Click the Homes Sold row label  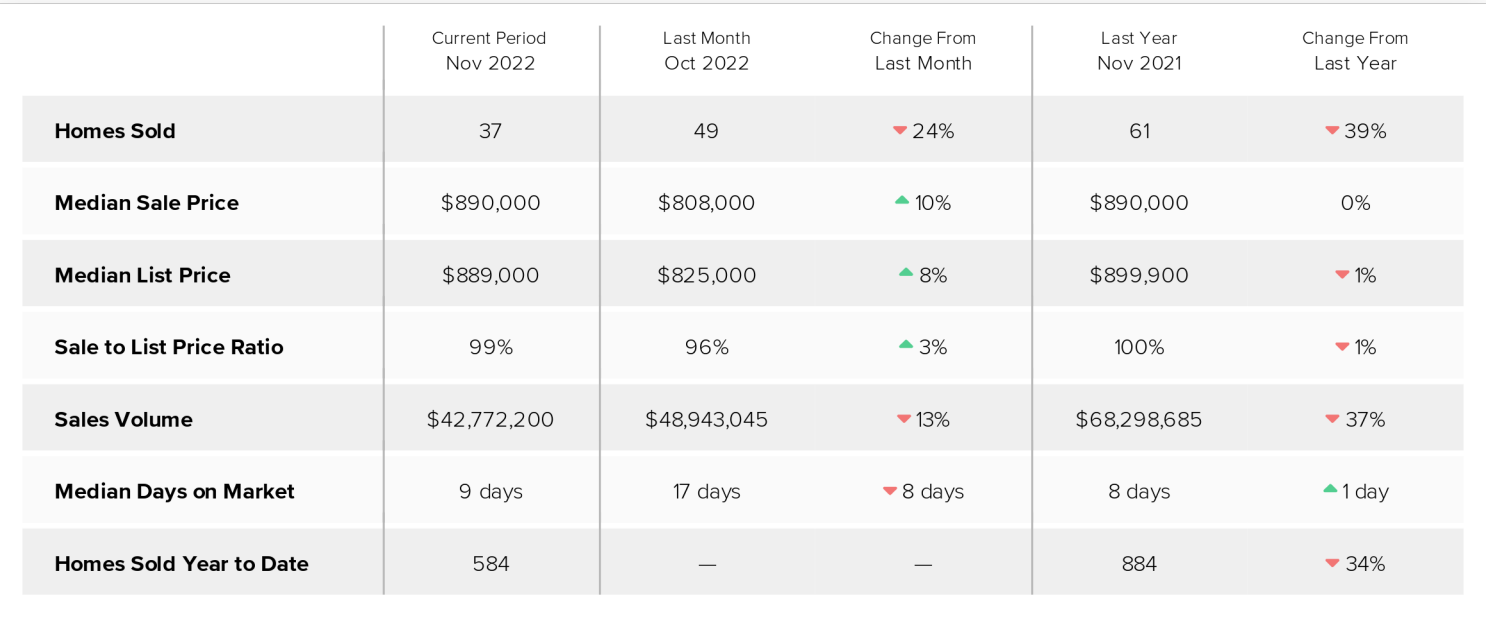(115, 131)
